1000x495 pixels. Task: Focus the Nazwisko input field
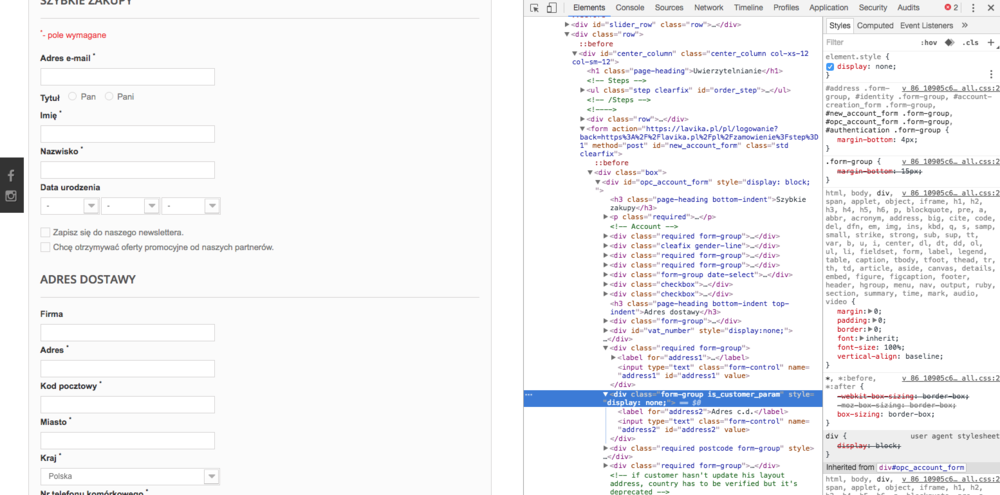coord(128,170)
